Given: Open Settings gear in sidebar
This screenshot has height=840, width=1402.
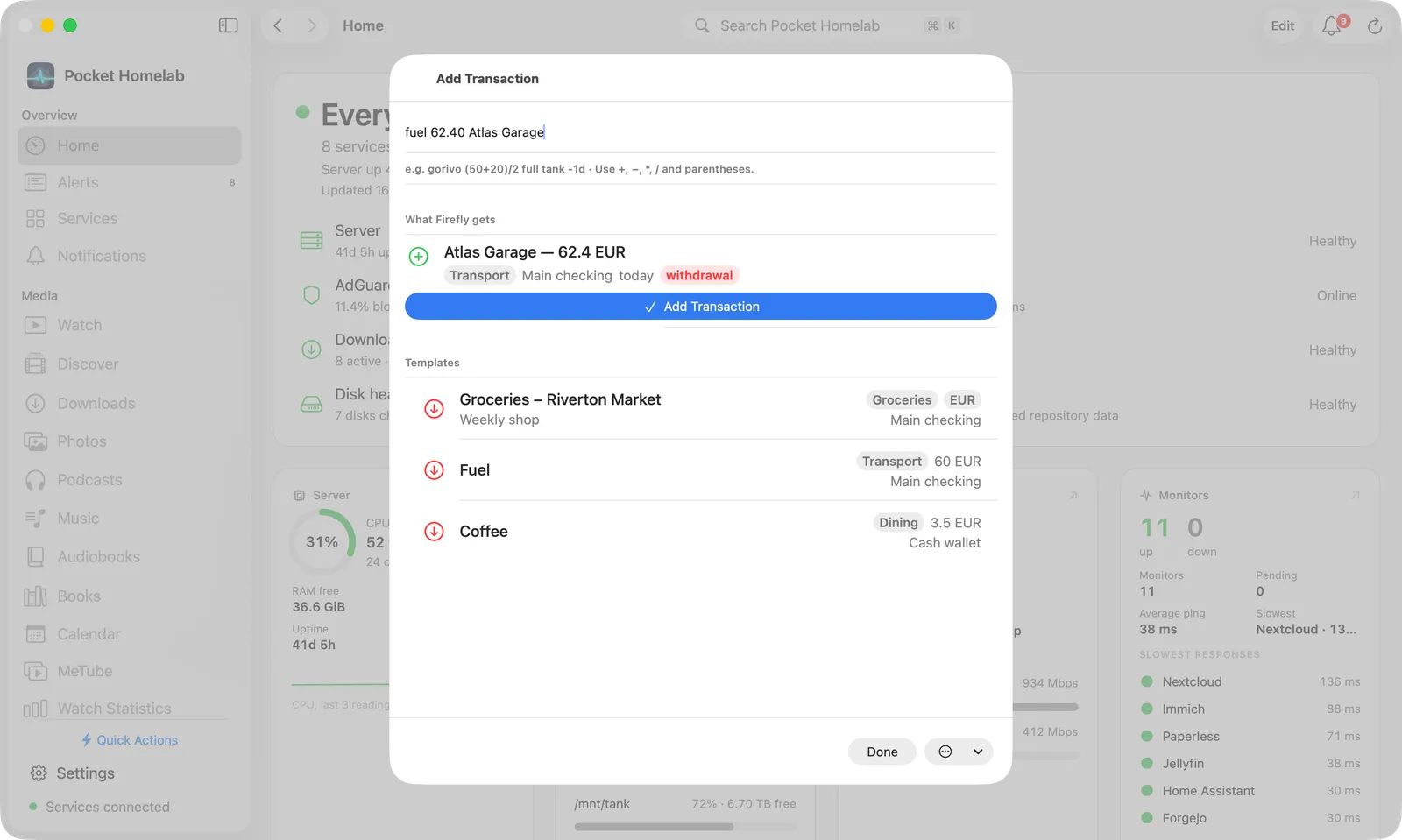Looking at the screenshot, I should (x=39, y=773).
